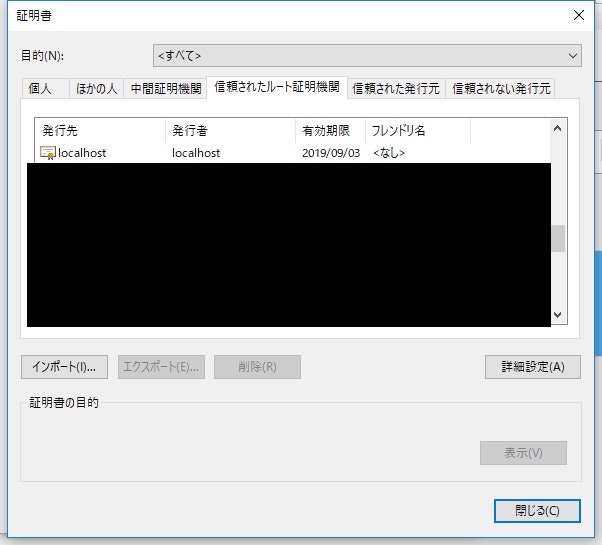The image size is (602, 545).
Task: Switch to the ほかの人 tab
Action: click(x=96, y=89)
